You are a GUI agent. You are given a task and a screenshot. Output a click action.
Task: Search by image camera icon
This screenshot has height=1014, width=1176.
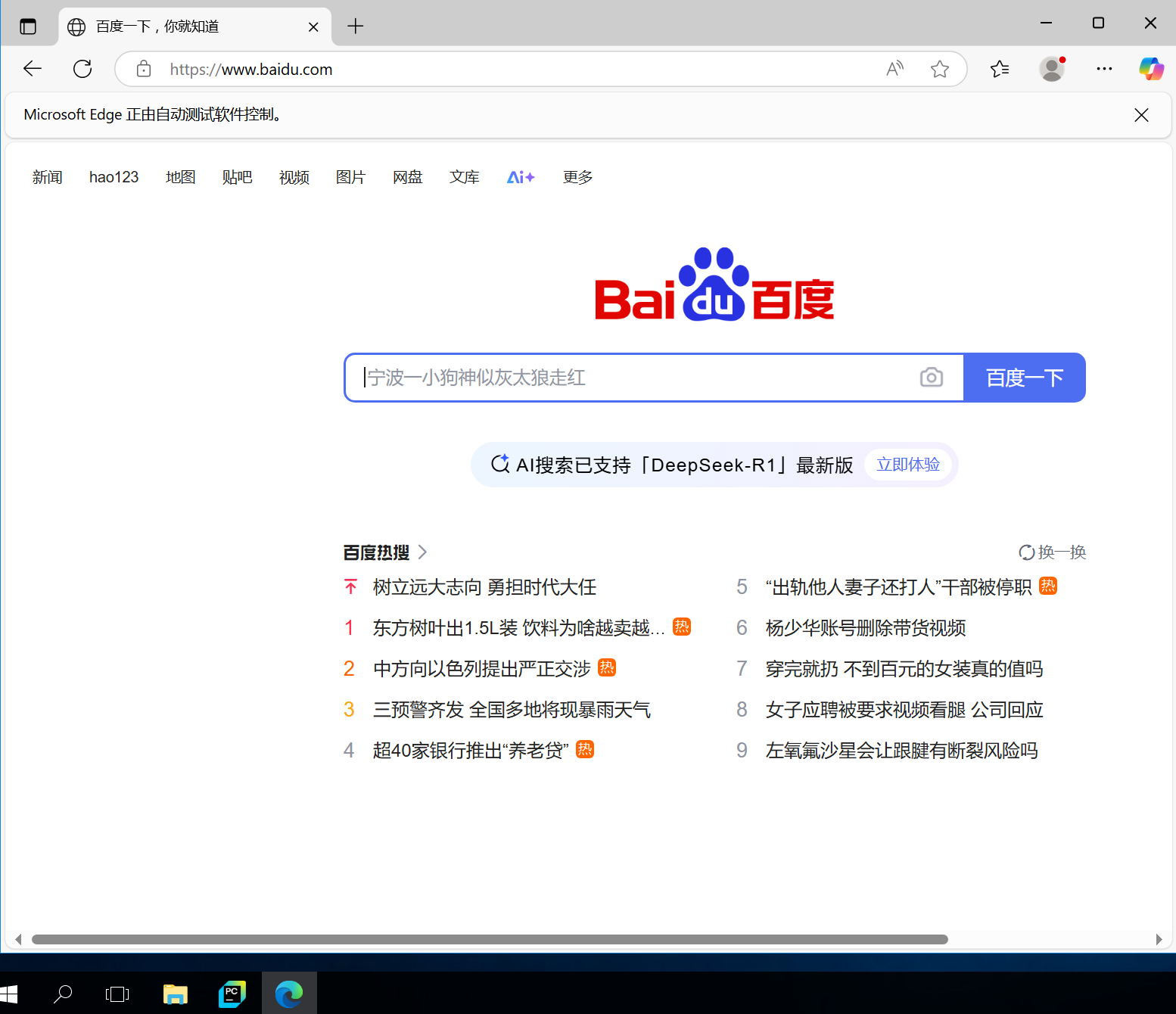coord(932,377)
